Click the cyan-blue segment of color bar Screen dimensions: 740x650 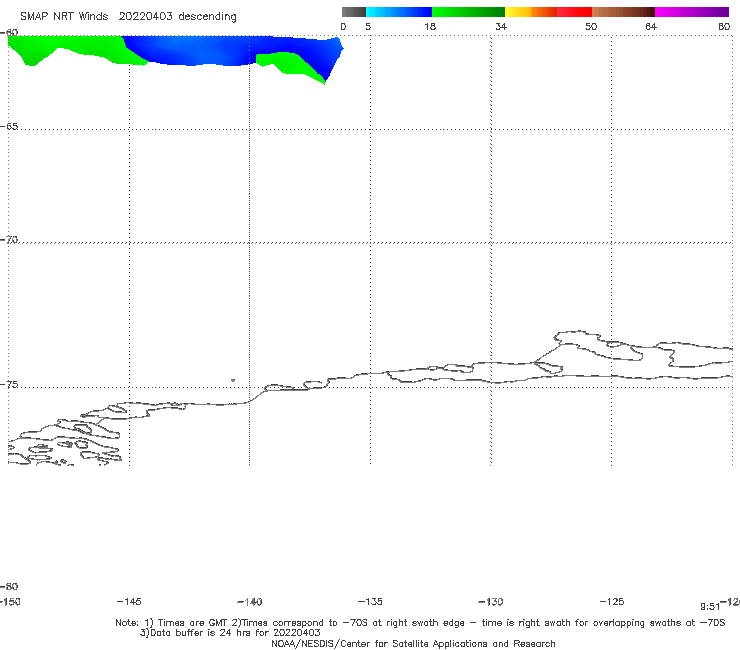399,12
